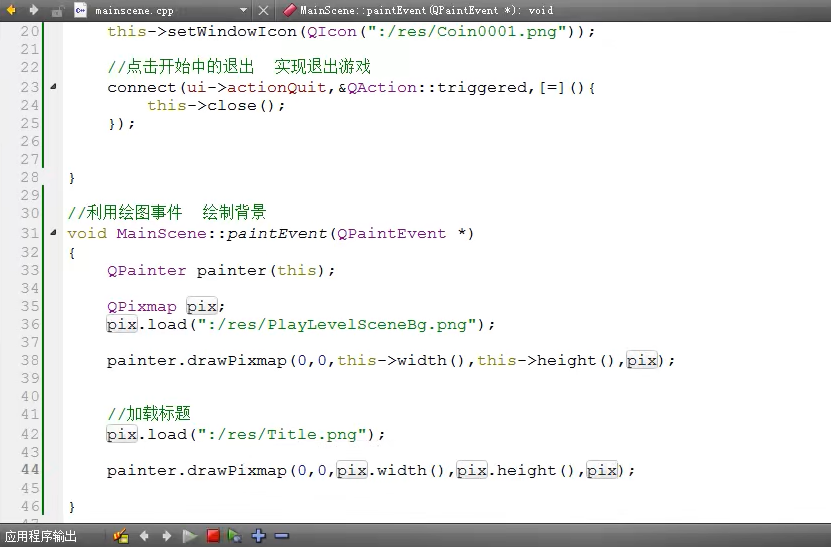Toggle the file lock icon
The height and width of the screenshot is (547, 831).
(x=57, y=10)
